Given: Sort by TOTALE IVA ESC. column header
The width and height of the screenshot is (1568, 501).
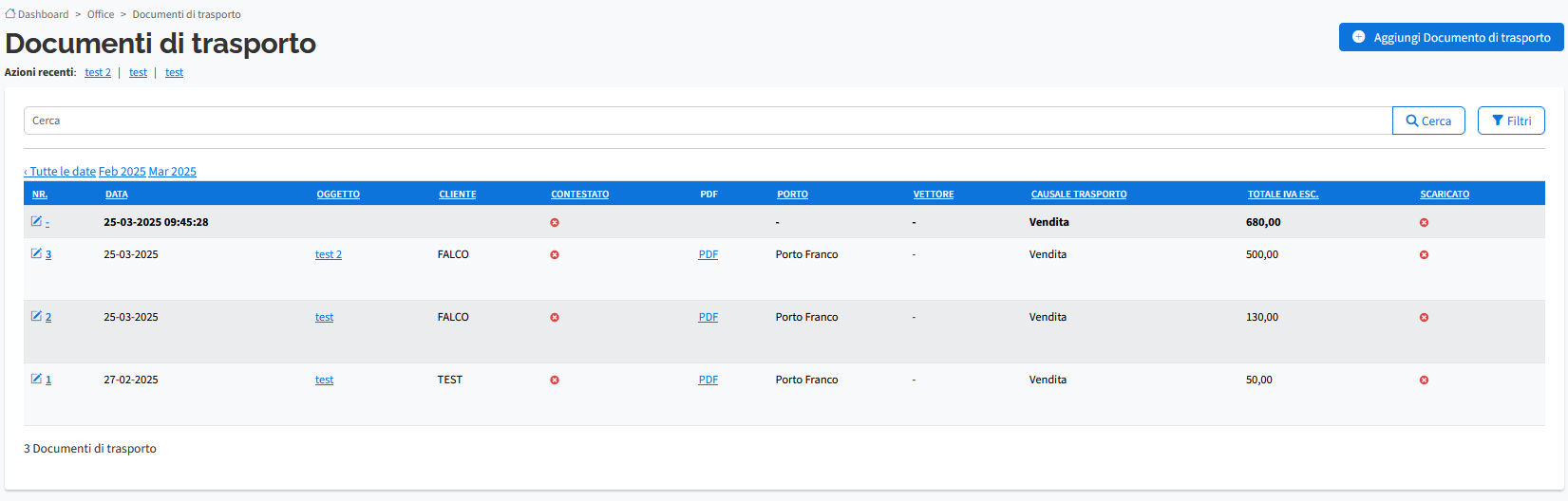Looking at the screenshot, I should tap(1283, 195).
